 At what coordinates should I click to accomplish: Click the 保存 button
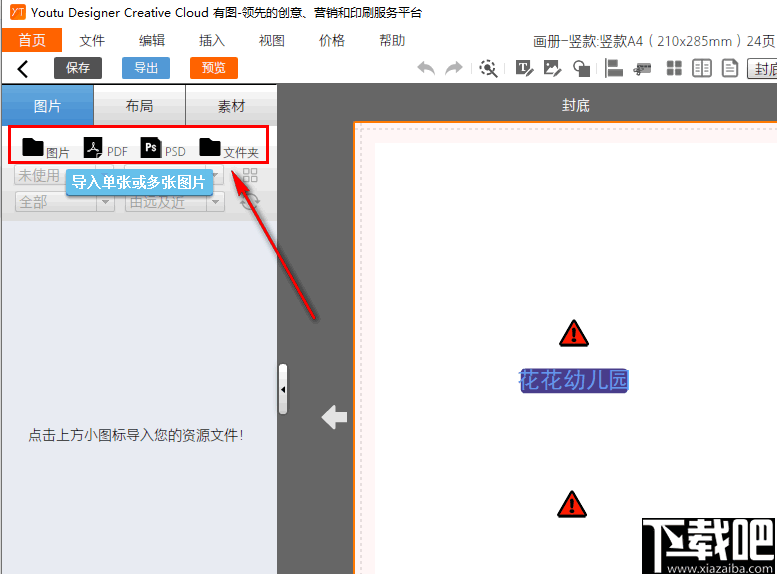point(78,68)
